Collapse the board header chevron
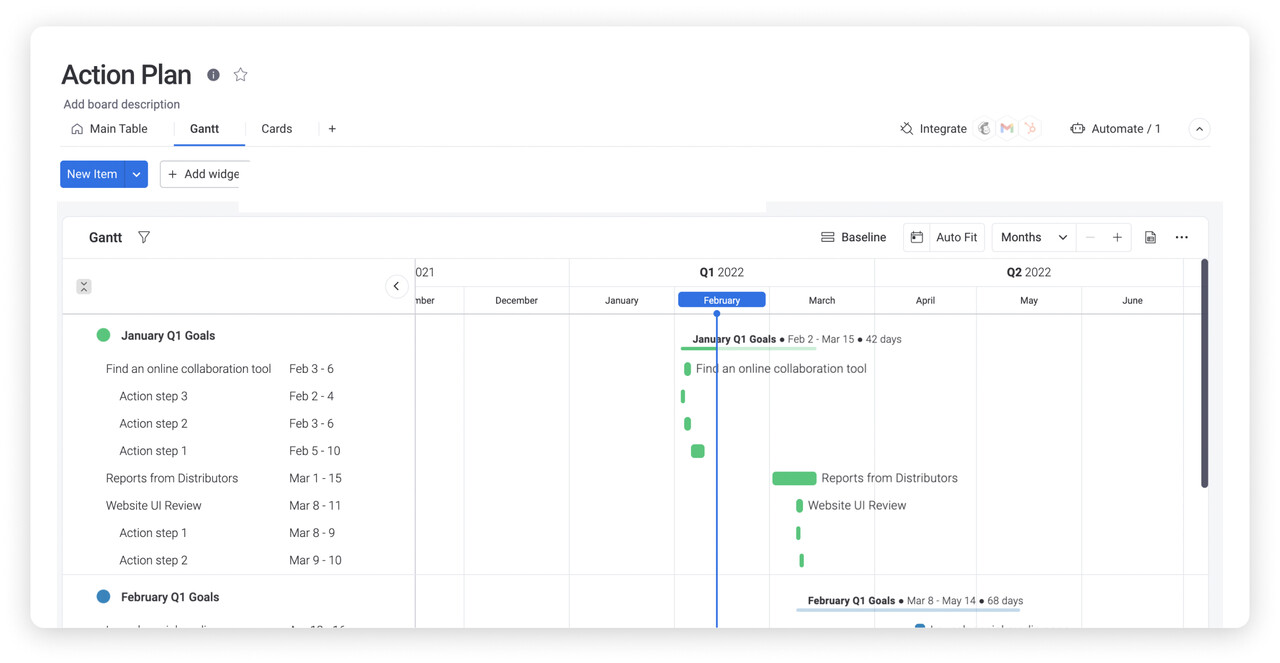Screen dimensions: 1280x663 point(1199,129)
